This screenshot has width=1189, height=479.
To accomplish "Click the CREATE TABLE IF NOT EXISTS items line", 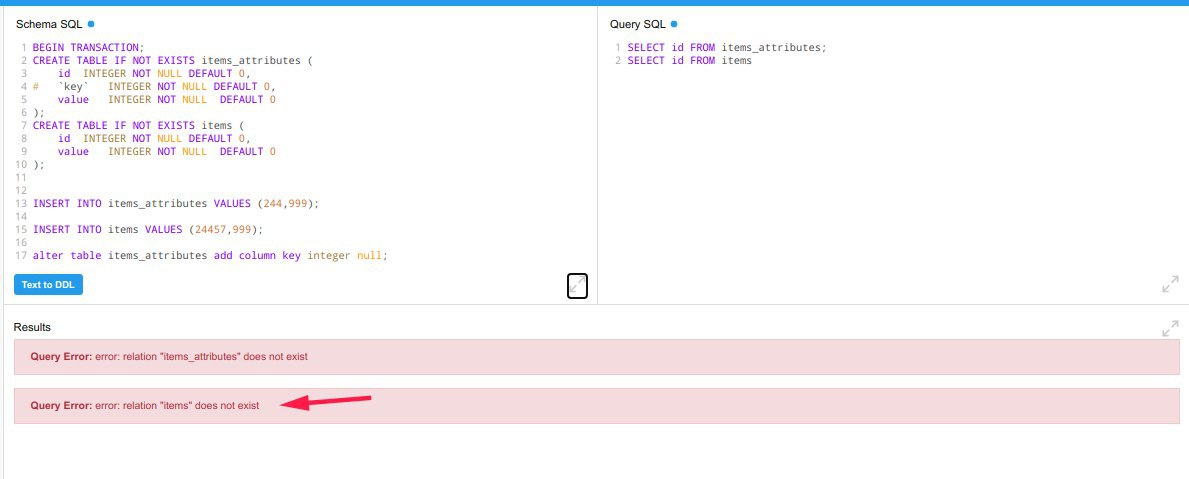I will pos(141,125).
